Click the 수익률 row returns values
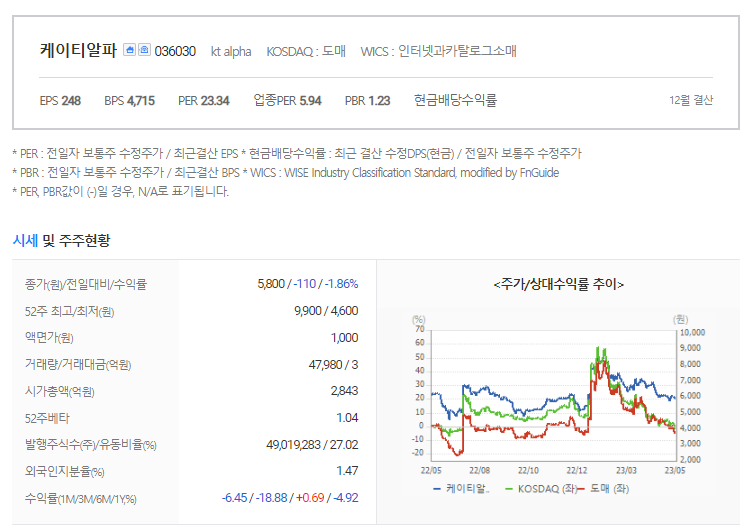The width and height of the screenshot is (749, 530). point(290,498)
